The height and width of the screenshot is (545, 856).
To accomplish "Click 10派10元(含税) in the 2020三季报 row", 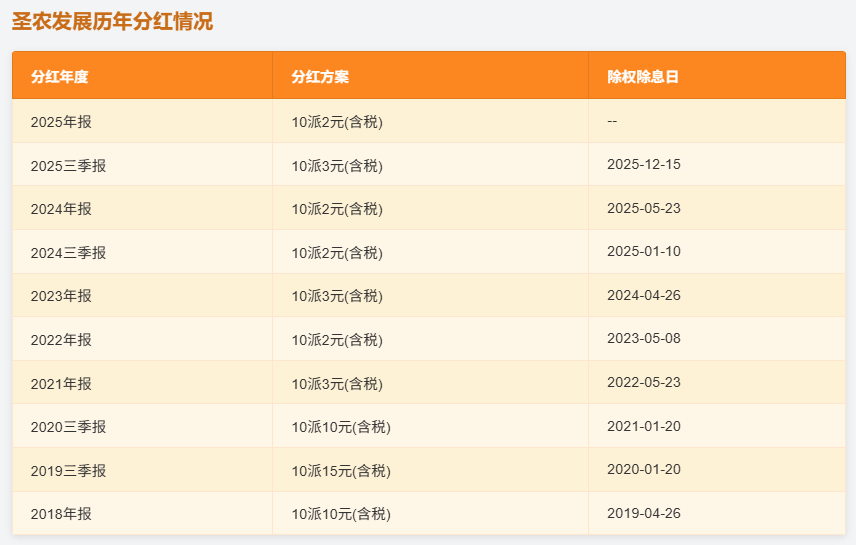I will point(341,427).
